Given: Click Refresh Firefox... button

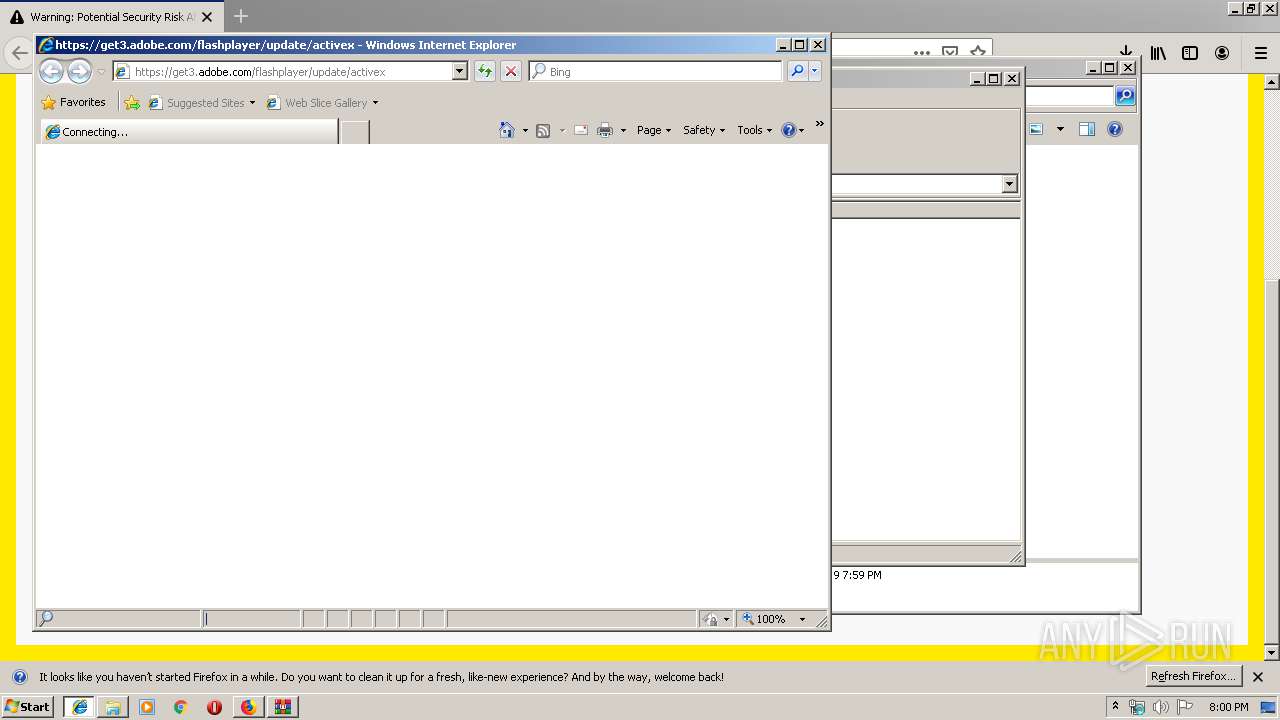Looking at the screenshot, I should pyautogui.click(x=1194, y=676).
